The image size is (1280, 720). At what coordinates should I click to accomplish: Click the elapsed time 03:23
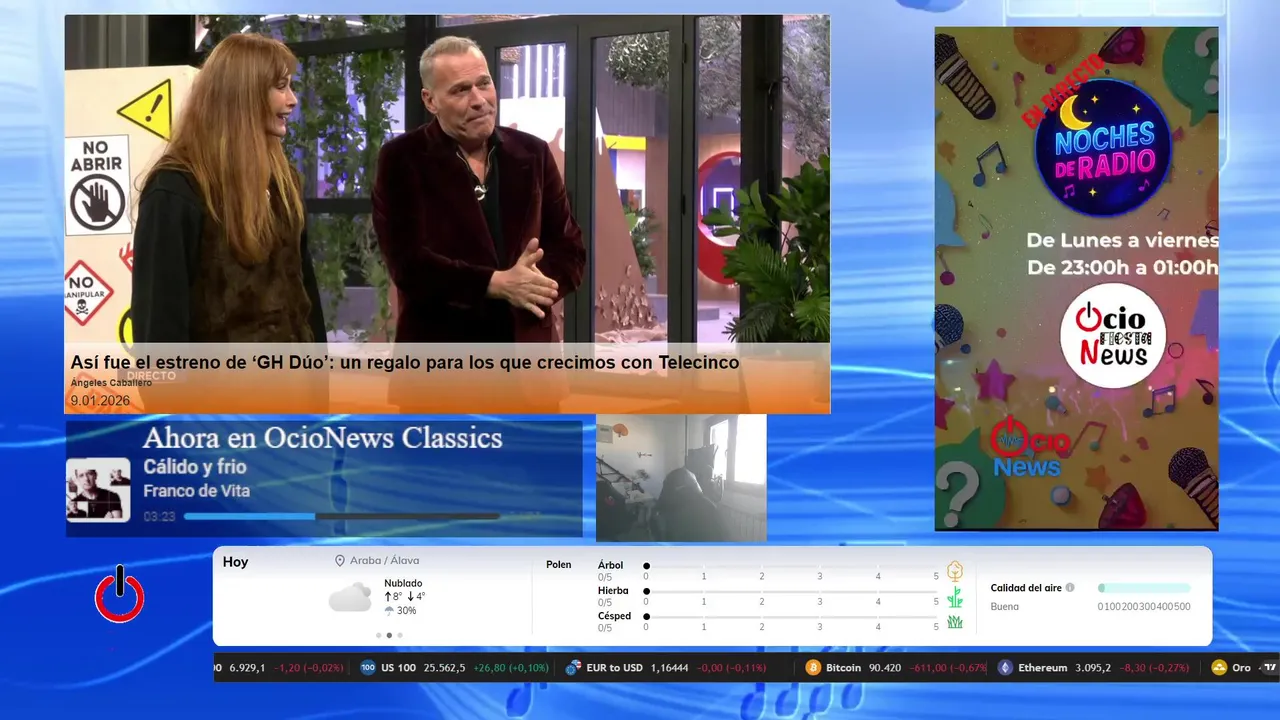pyautogui.click(x=159, y=517)
